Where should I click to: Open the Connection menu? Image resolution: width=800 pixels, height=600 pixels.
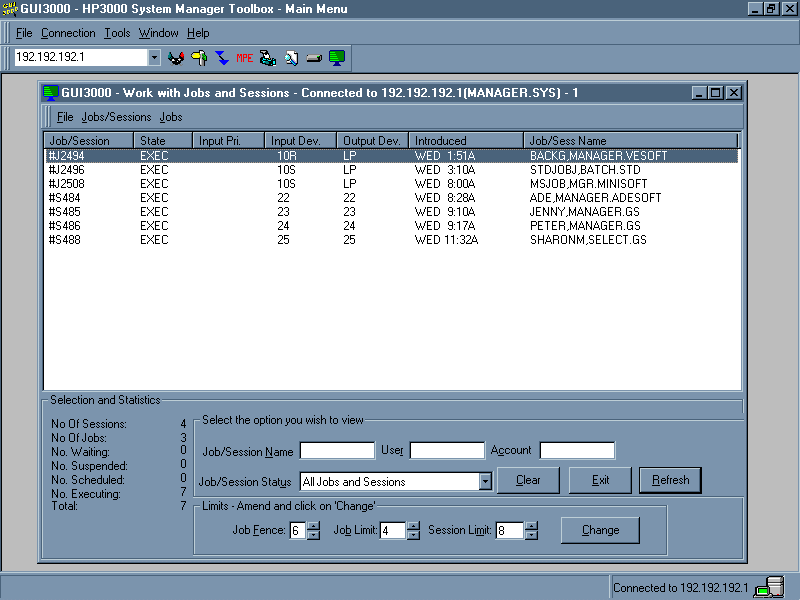(68, 33)
